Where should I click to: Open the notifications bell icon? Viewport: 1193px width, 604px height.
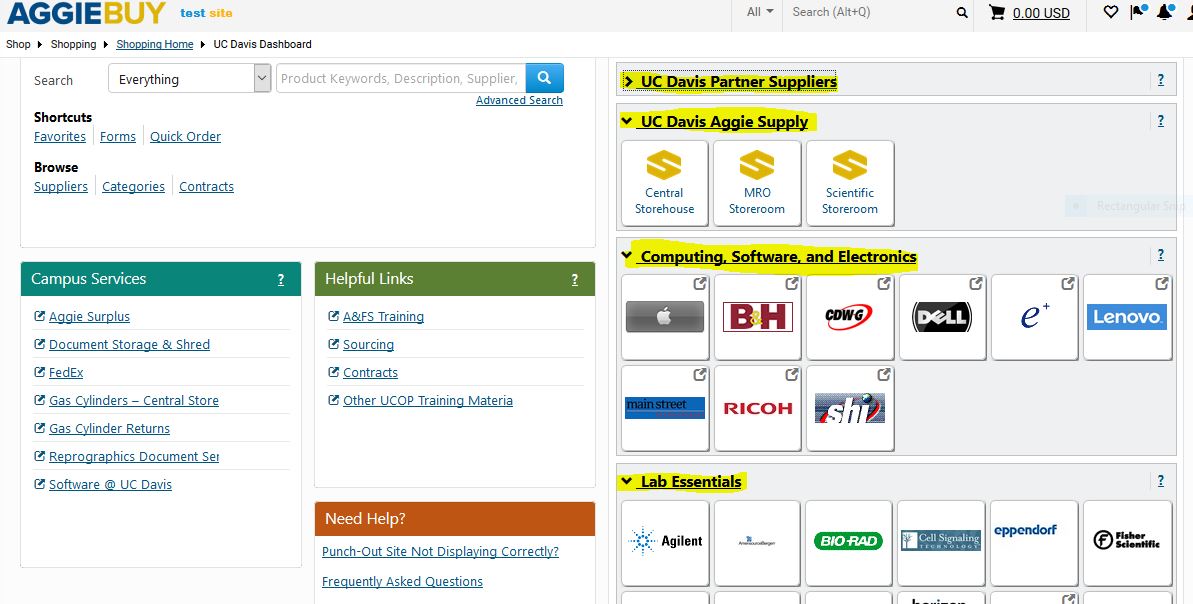[1164, 12]
